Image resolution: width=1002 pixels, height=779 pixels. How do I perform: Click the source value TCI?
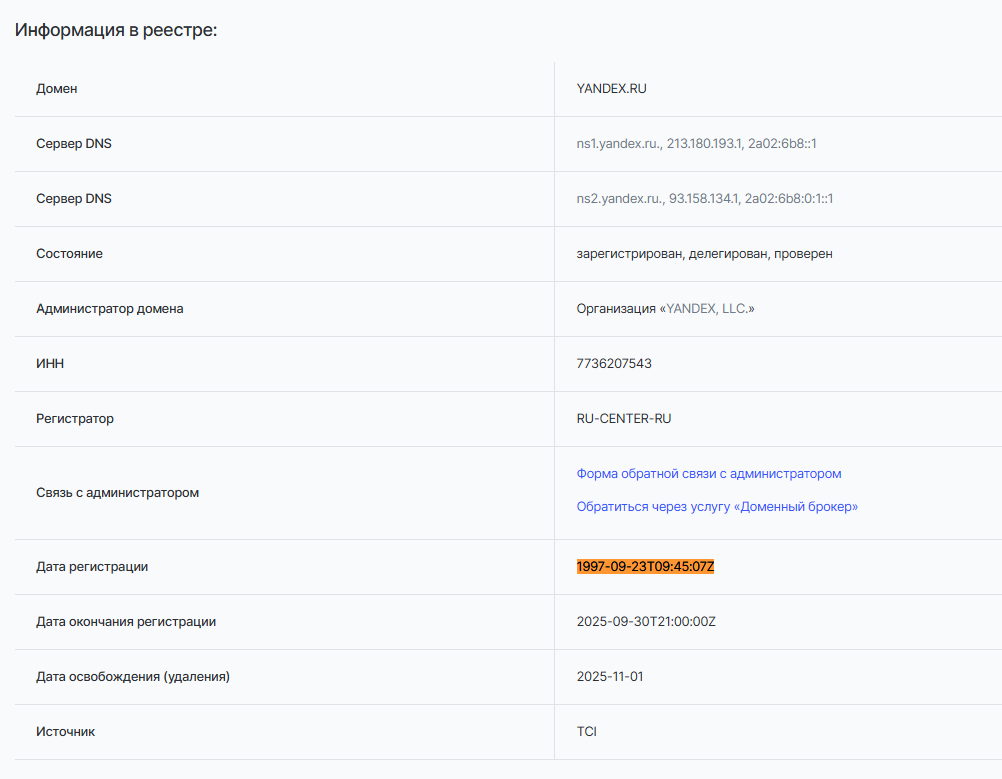[x=587, y=732]
